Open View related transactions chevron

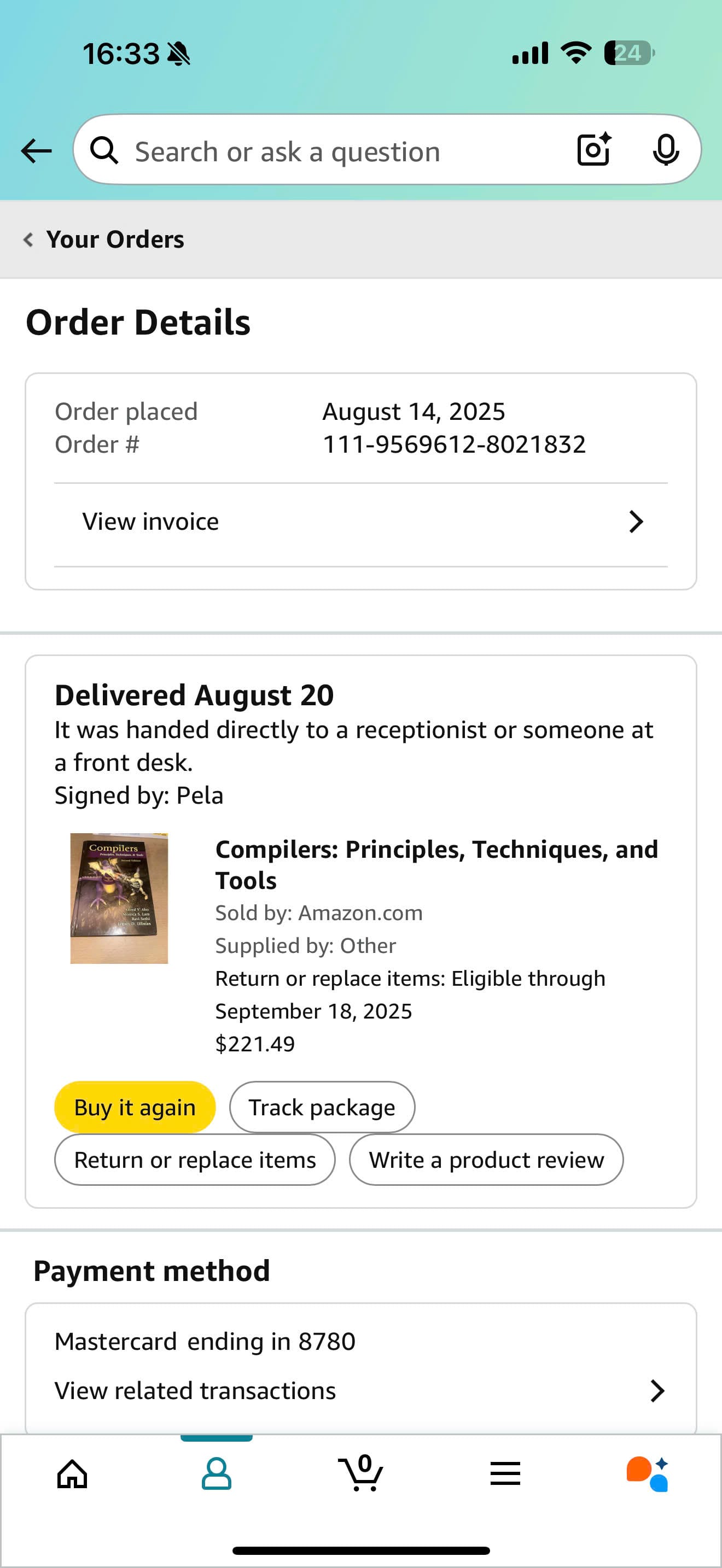[657, 1391]
